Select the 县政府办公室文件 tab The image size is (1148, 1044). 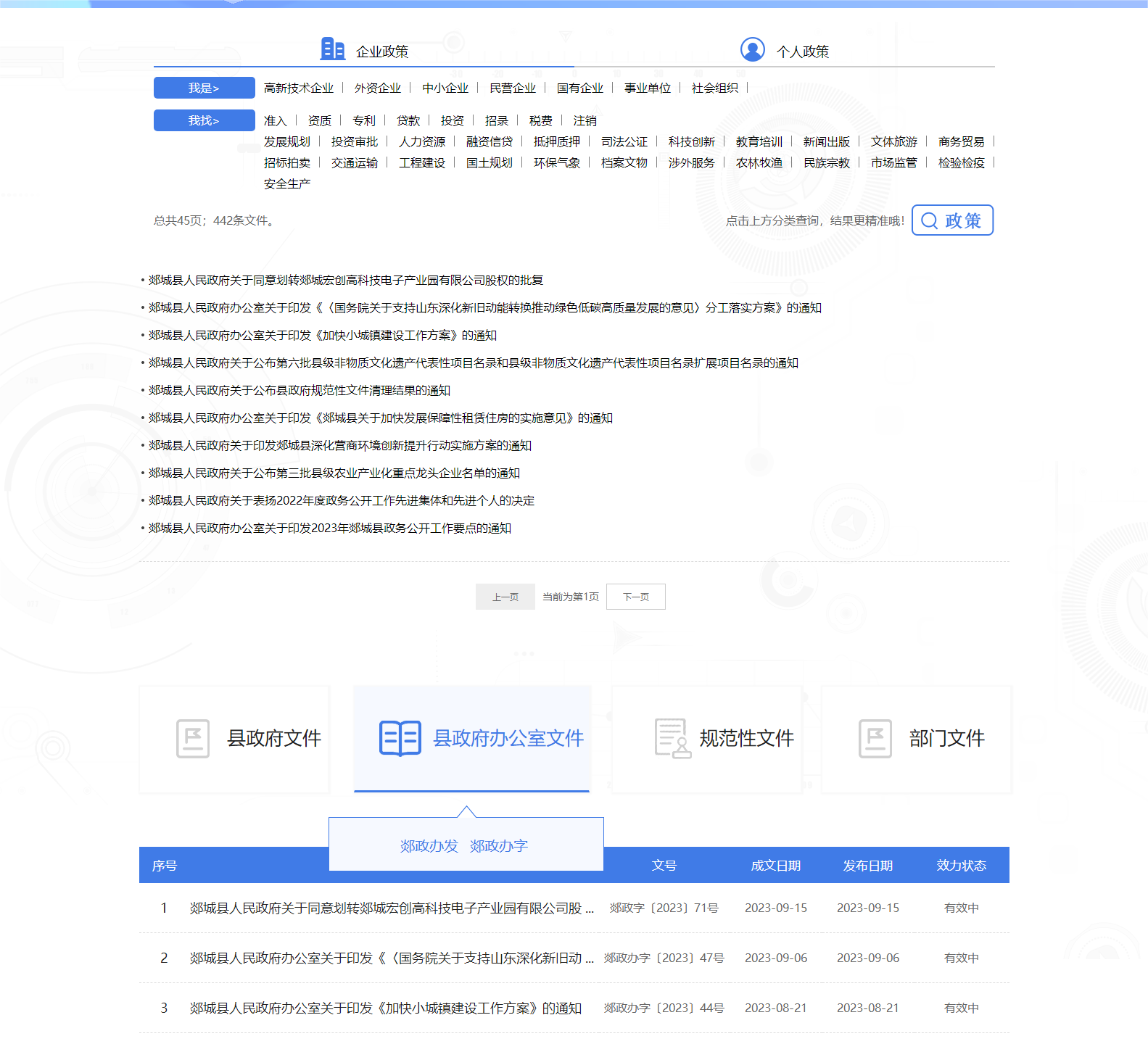click(x=471, y=739)
